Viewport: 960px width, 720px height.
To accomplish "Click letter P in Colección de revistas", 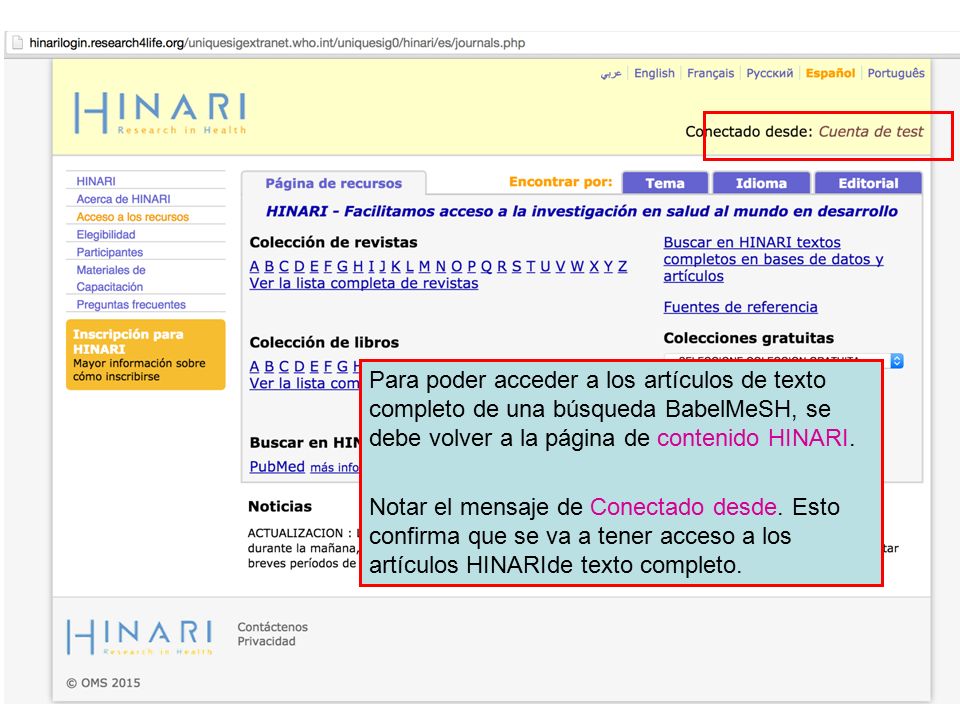I will pyautogui.click(x=471, y=266).
